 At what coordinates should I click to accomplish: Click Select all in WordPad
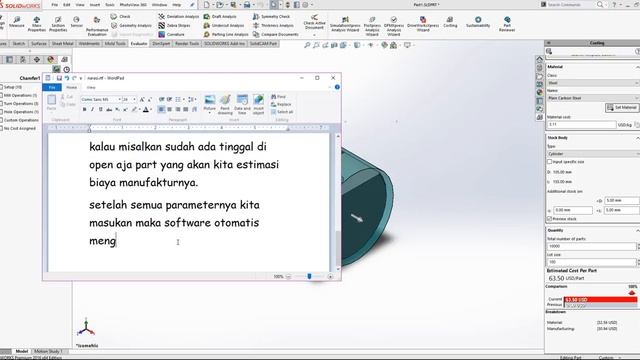[x=282, y=112]
